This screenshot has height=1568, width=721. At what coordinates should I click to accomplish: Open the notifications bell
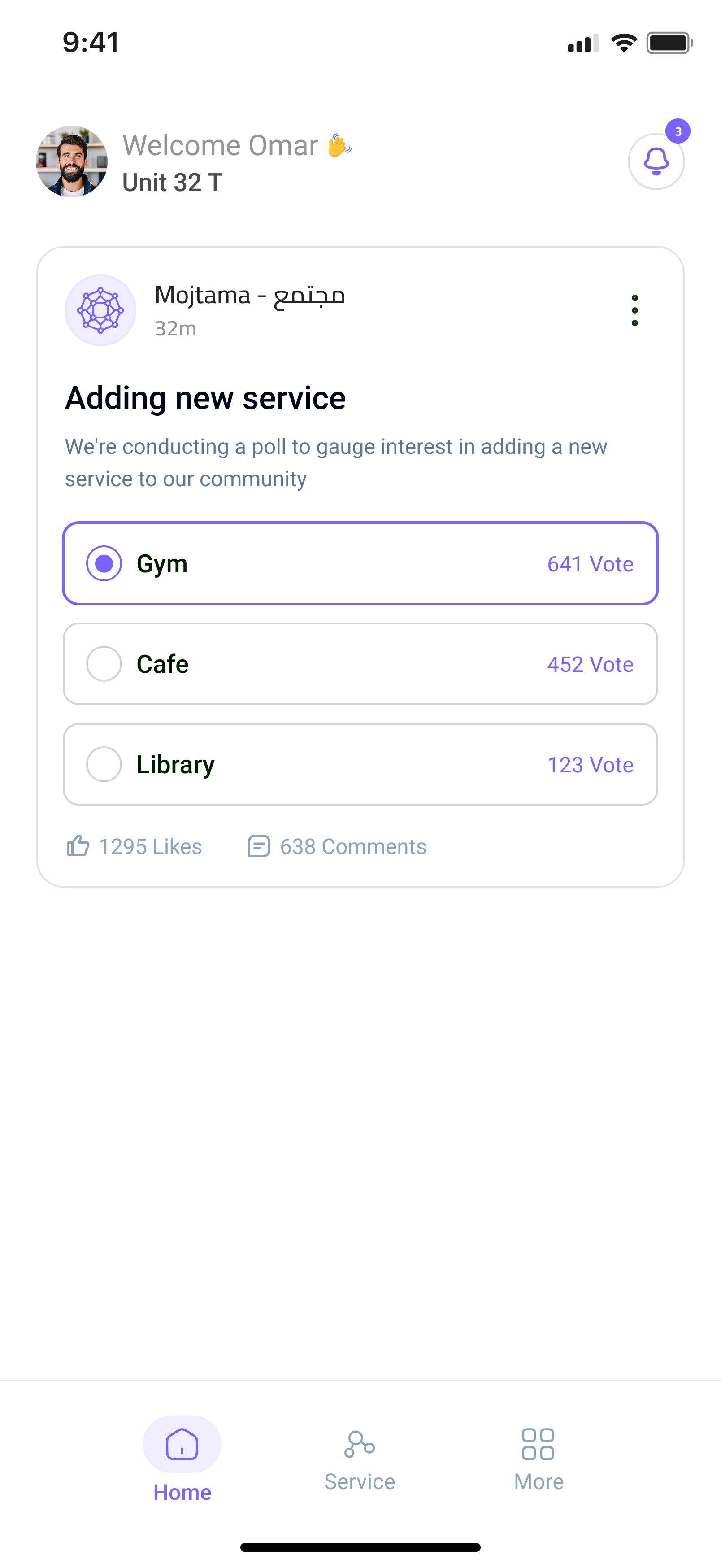coord(656,162)
